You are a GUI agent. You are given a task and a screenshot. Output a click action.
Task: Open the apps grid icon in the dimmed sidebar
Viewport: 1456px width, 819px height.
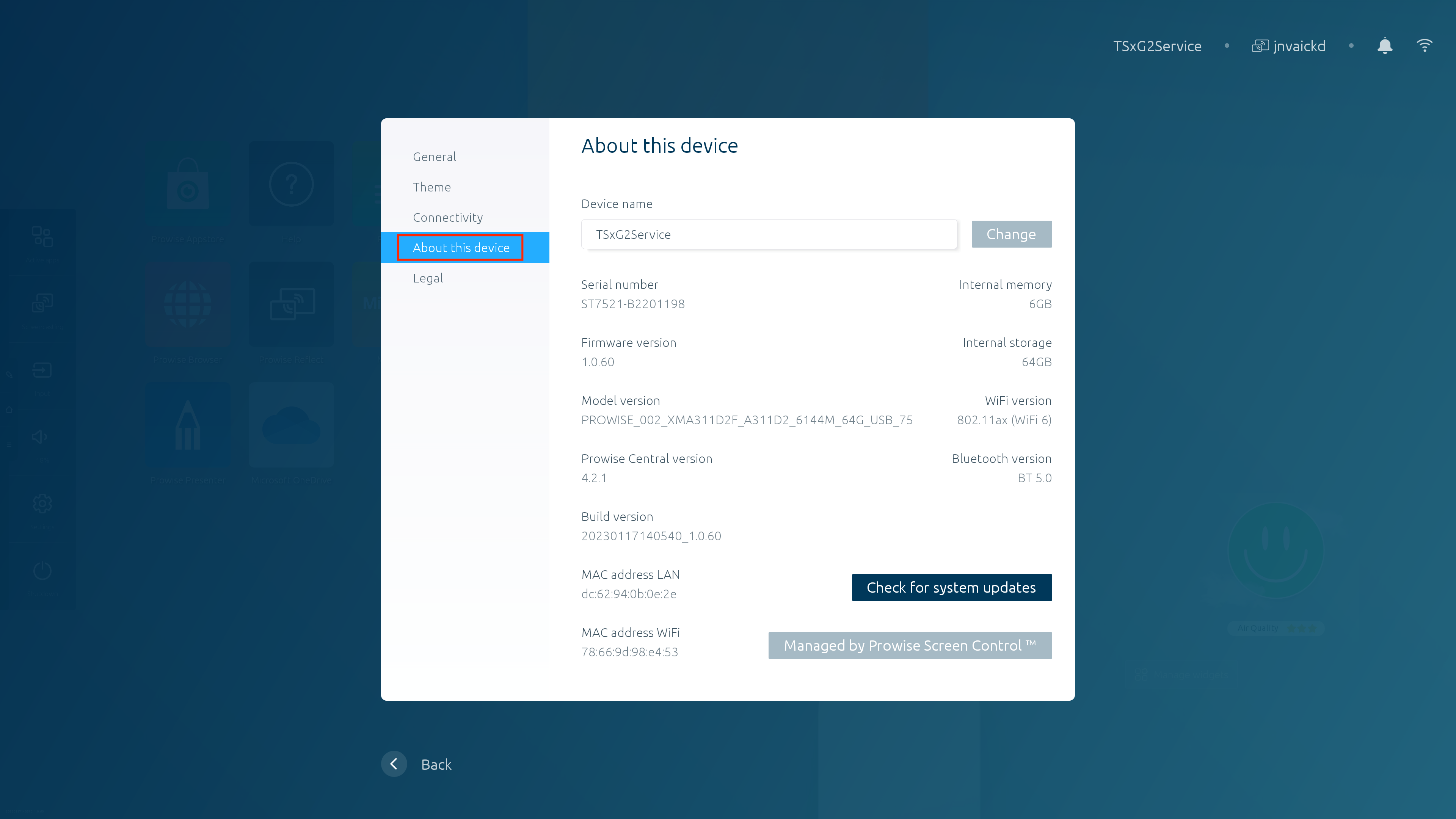tap(42, 237)
